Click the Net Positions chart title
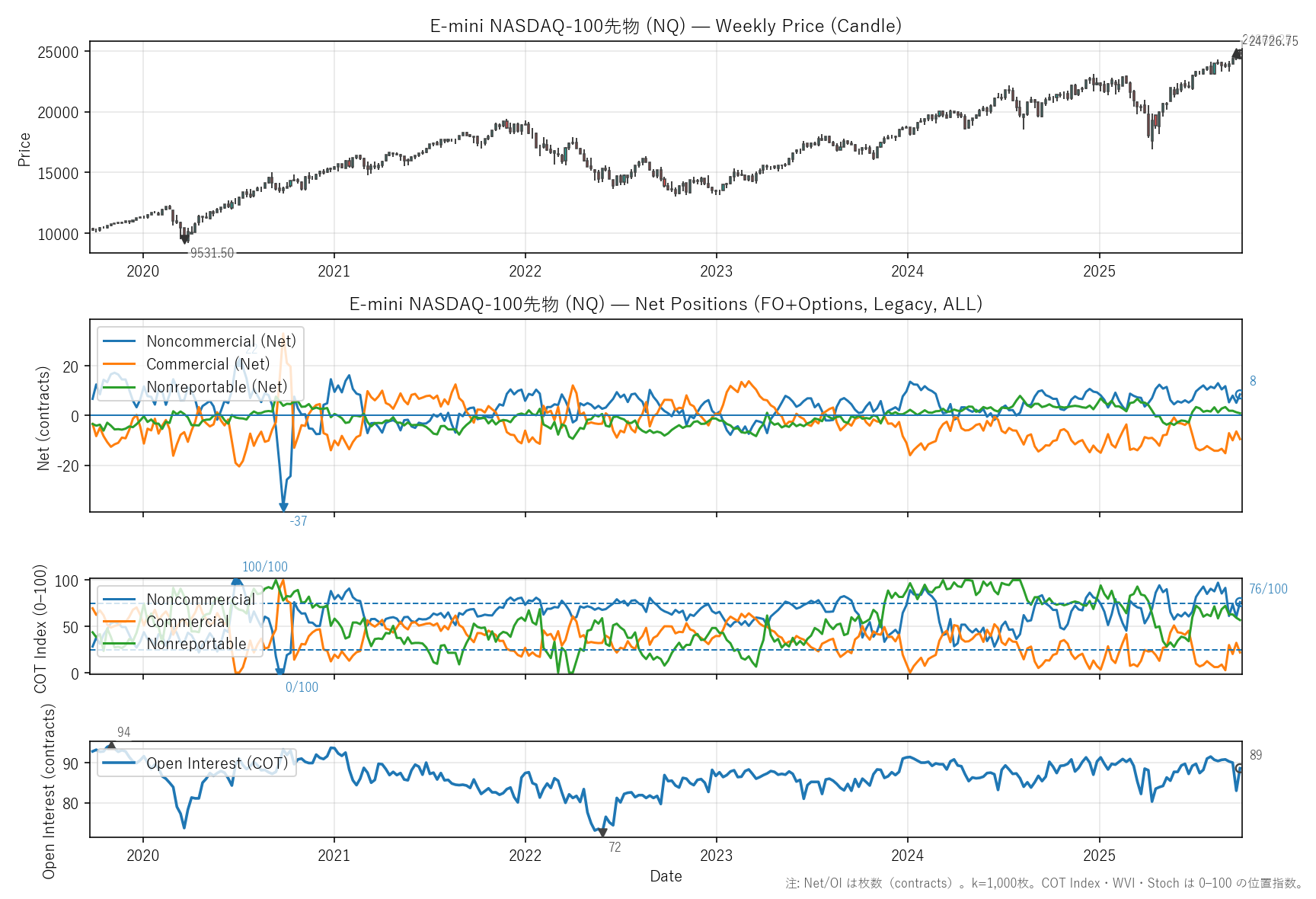The height and width of the screenshot is (899, 1316). coord(666,304)
